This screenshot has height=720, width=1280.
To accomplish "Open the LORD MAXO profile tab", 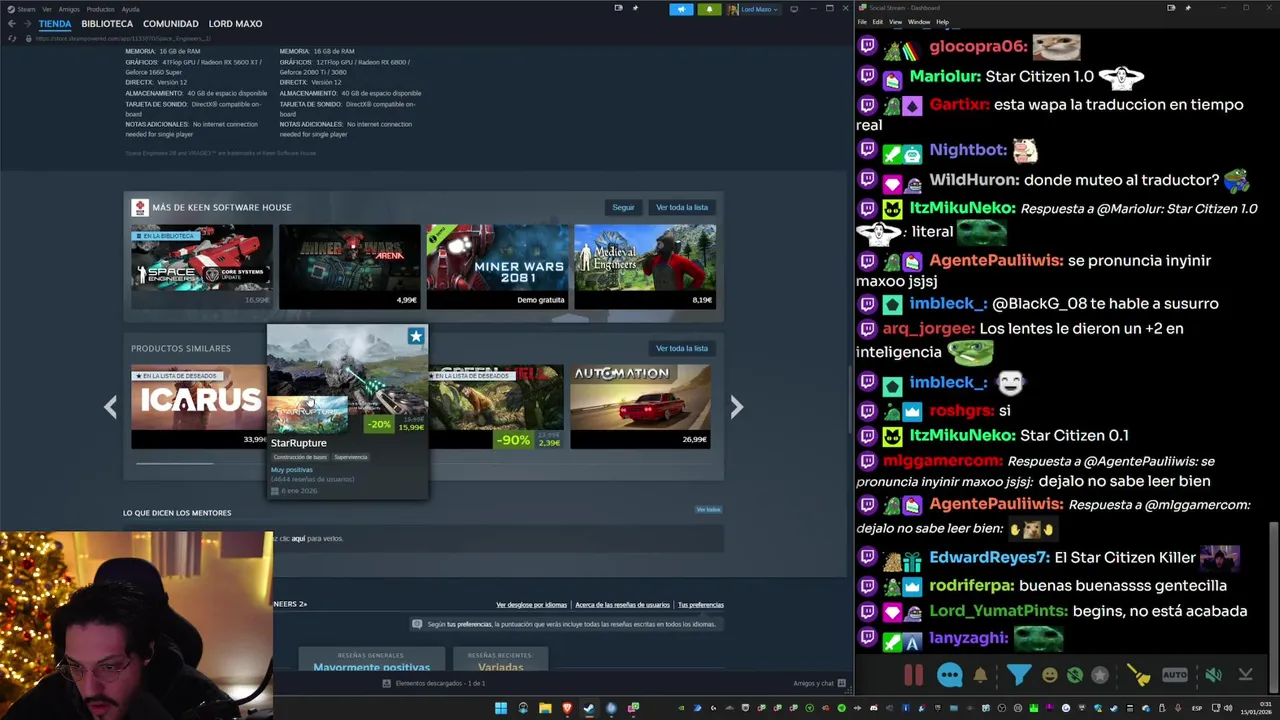I will pyautogui.click(x=236, y=23).
